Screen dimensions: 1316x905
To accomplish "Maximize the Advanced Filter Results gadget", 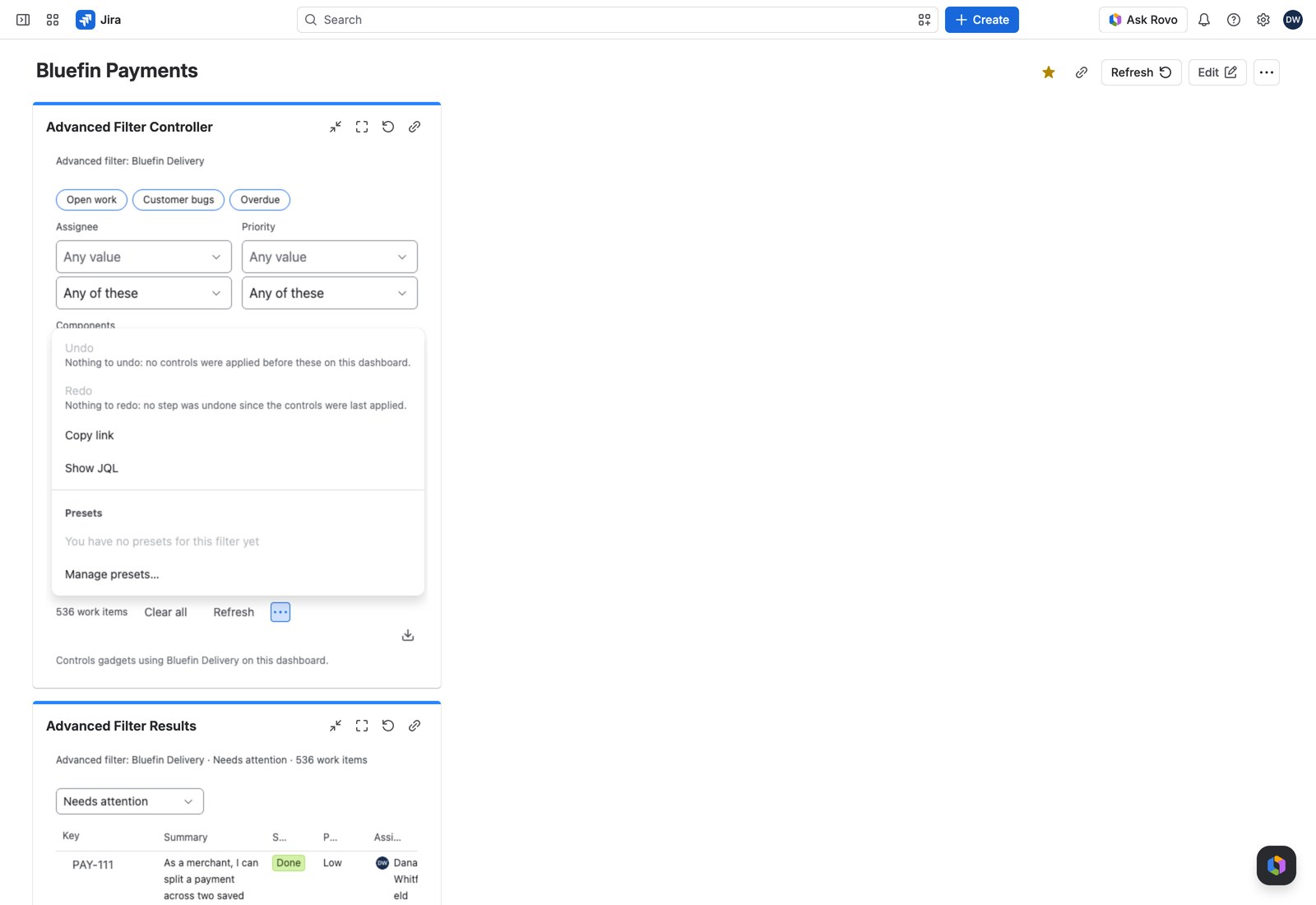I will pyautogui.click(x=362, y=726).
